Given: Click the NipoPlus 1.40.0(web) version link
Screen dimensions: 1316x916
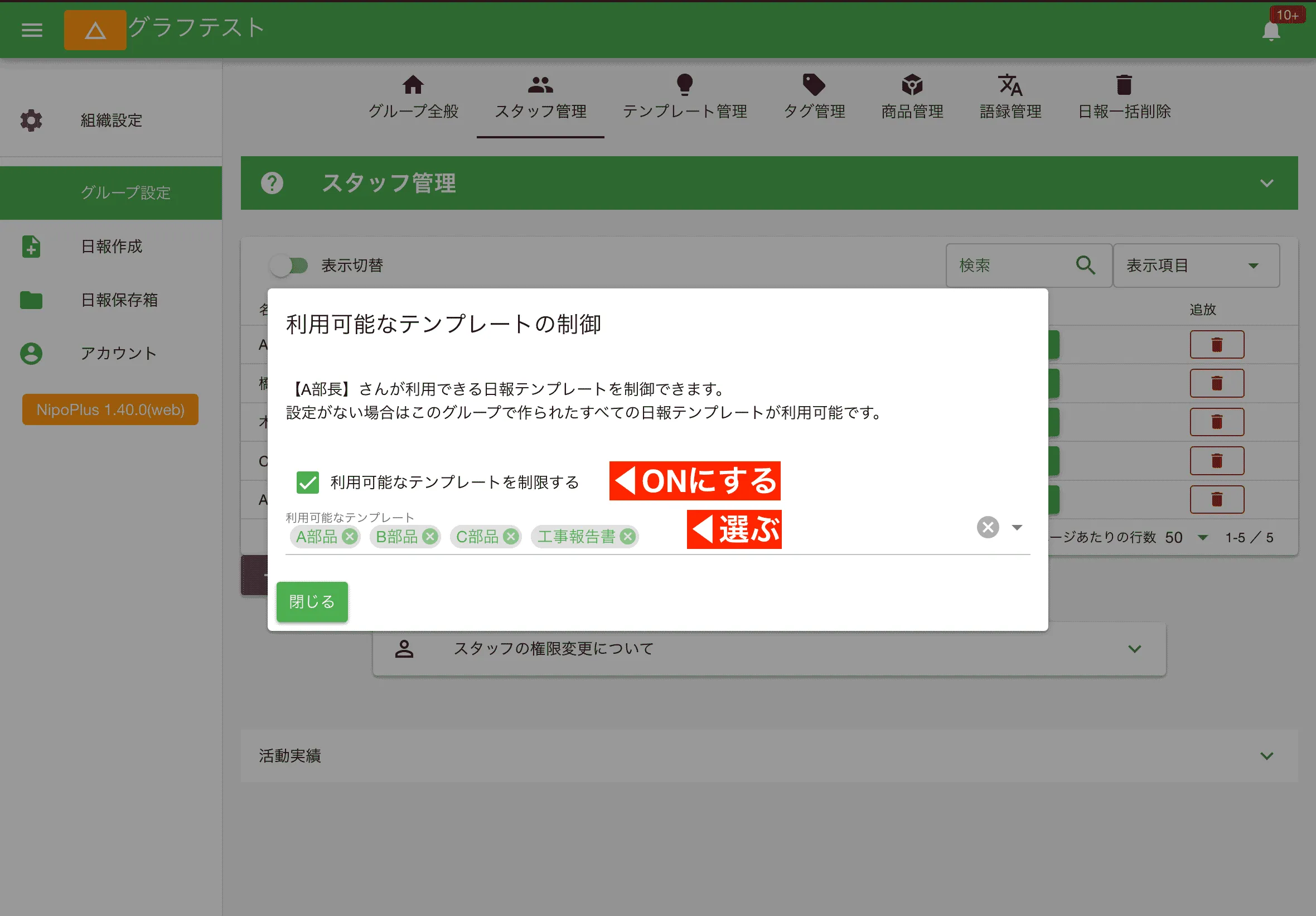Looking at the screenshot, I should point(110,409).
